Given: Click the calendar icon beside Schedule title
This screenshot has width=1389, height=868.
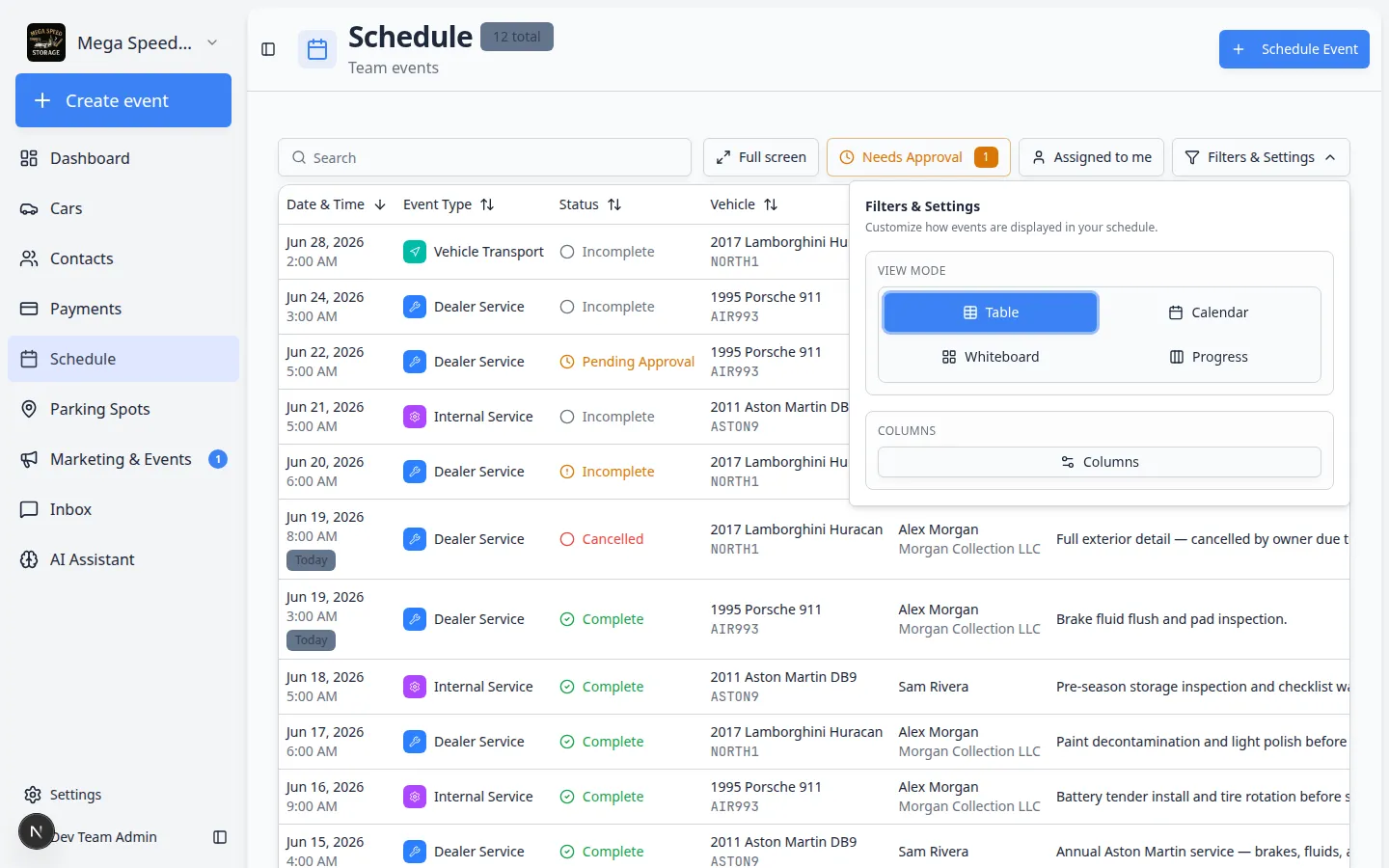Looking at the screenshot, I should point(317,50).
